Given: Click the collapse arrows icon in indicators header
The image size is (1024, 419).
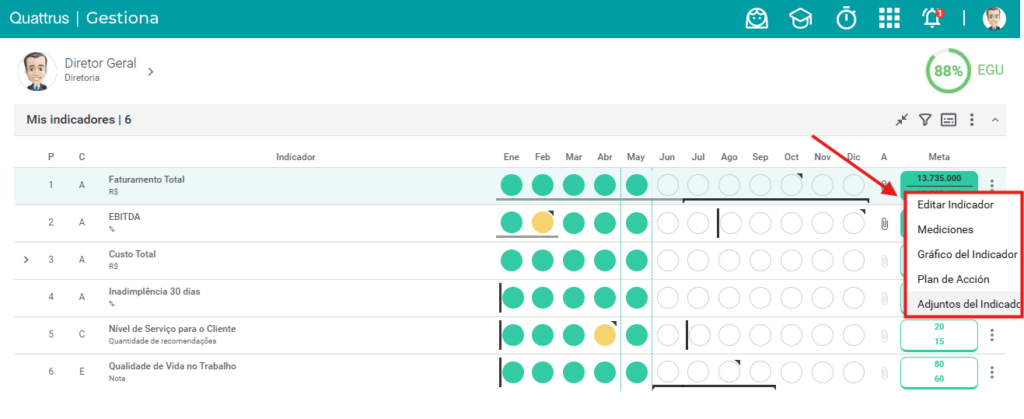Looking at the screenshot, I should coord(902,119).
